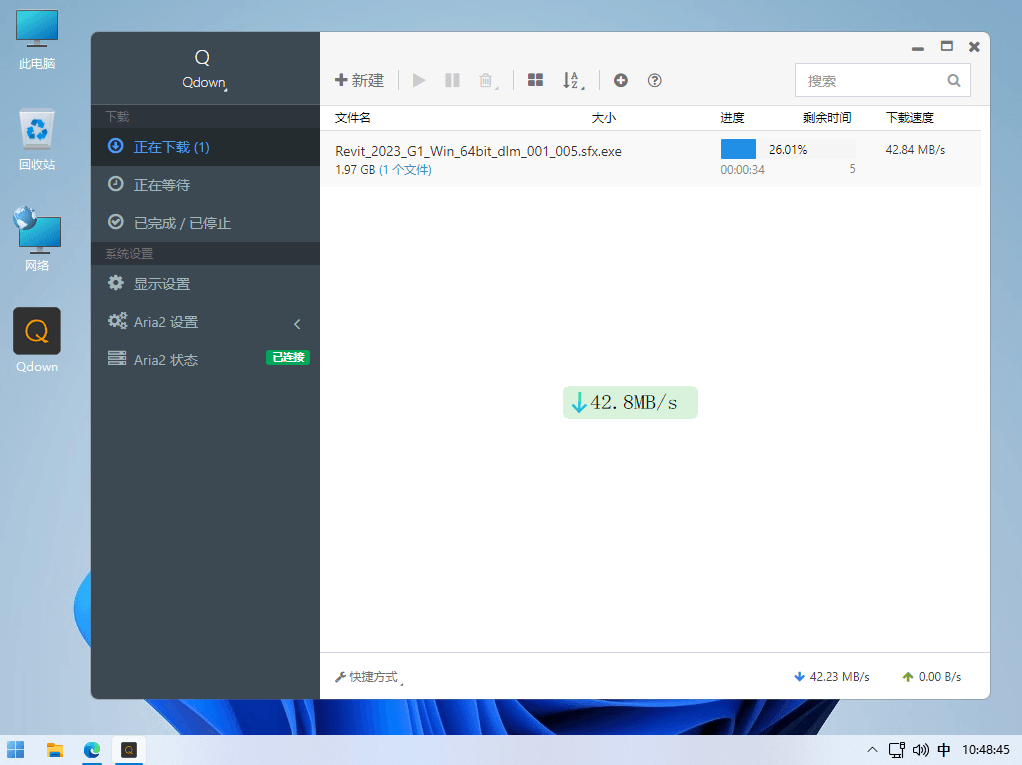Image resolution: width=1022 pixels, height=765 pixels.
Task: Click Qdown taskbar icon
Action: pyautogui.click(x=129, y=750)
